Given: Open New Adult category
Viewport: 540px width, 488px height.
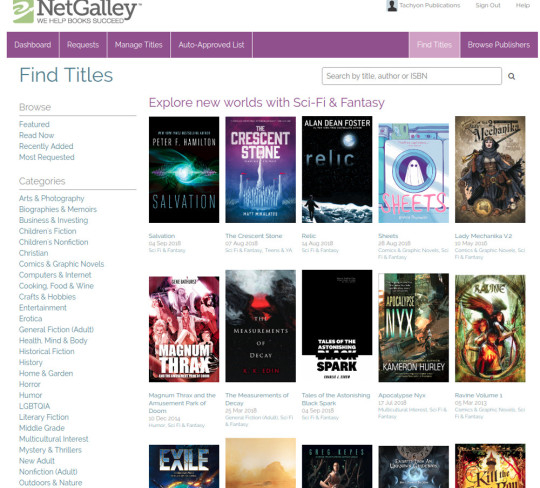Looking at the screenshot, I should click(x=37, y=461).
